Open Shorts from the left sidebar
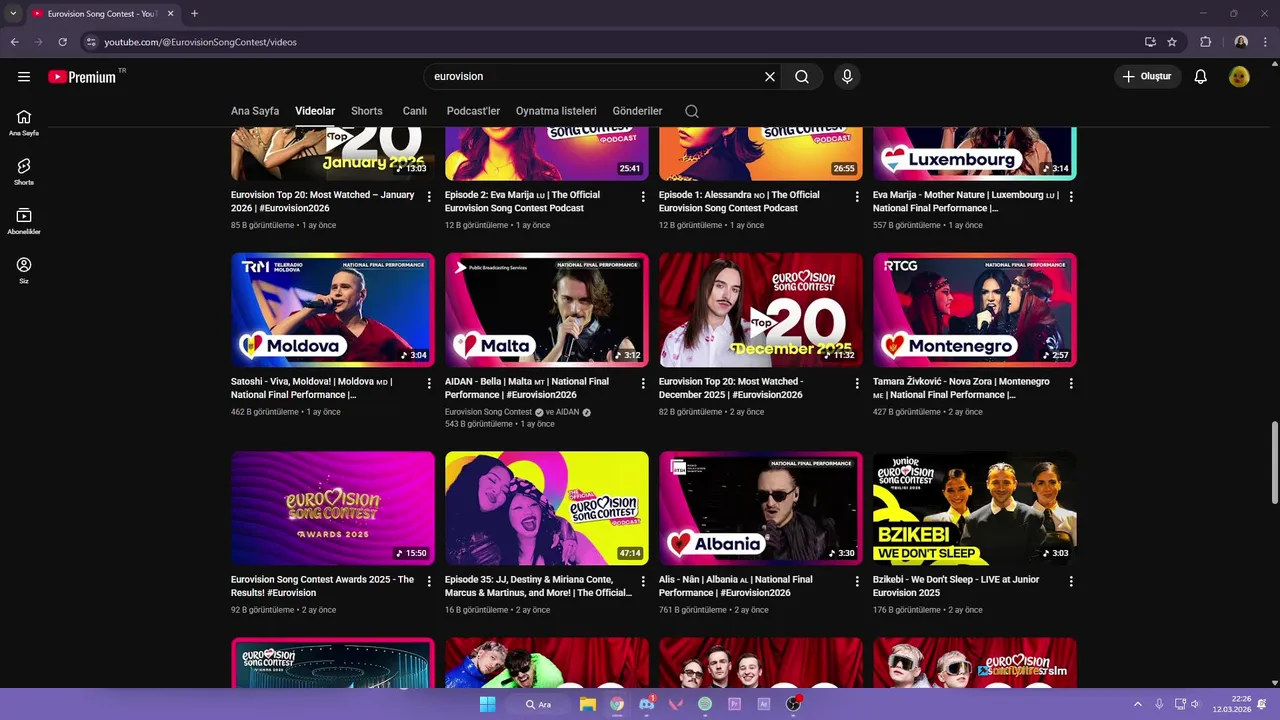 point(24,171)
